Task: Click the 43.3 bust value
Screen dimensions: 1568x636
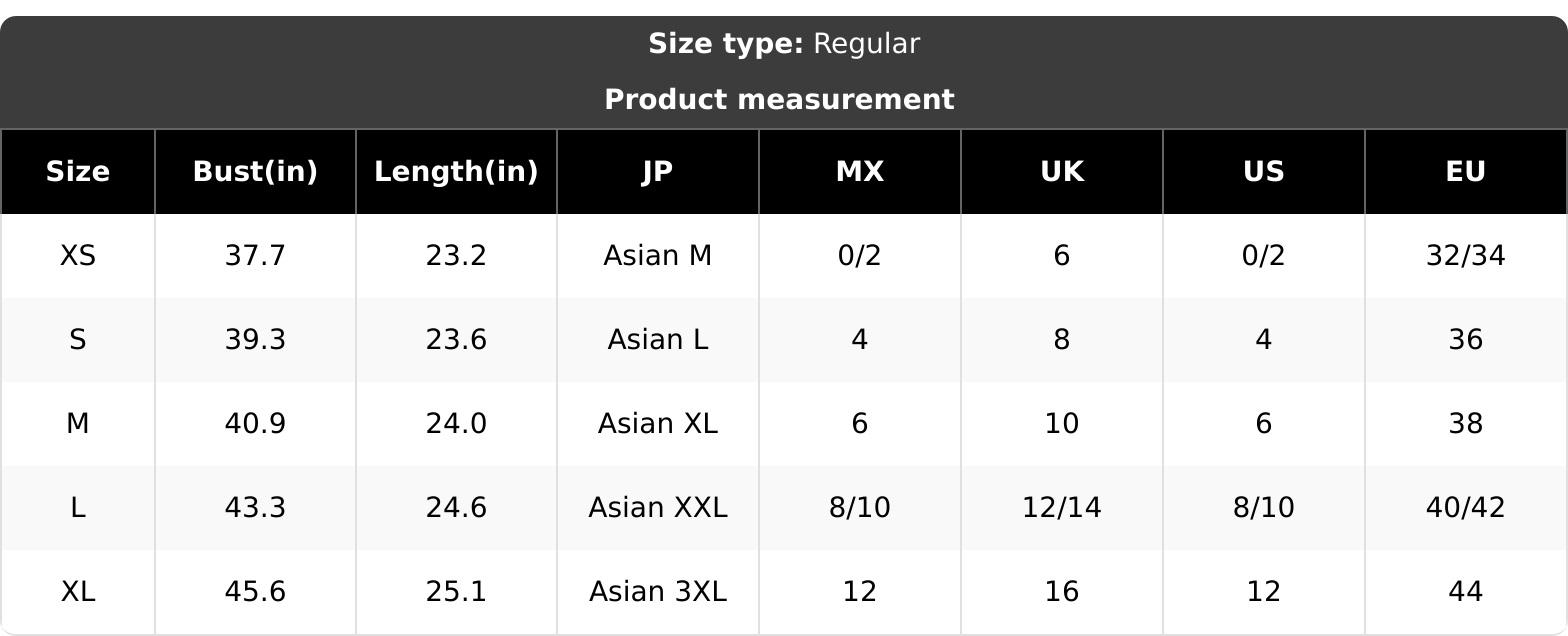Action: coord(255,508)
